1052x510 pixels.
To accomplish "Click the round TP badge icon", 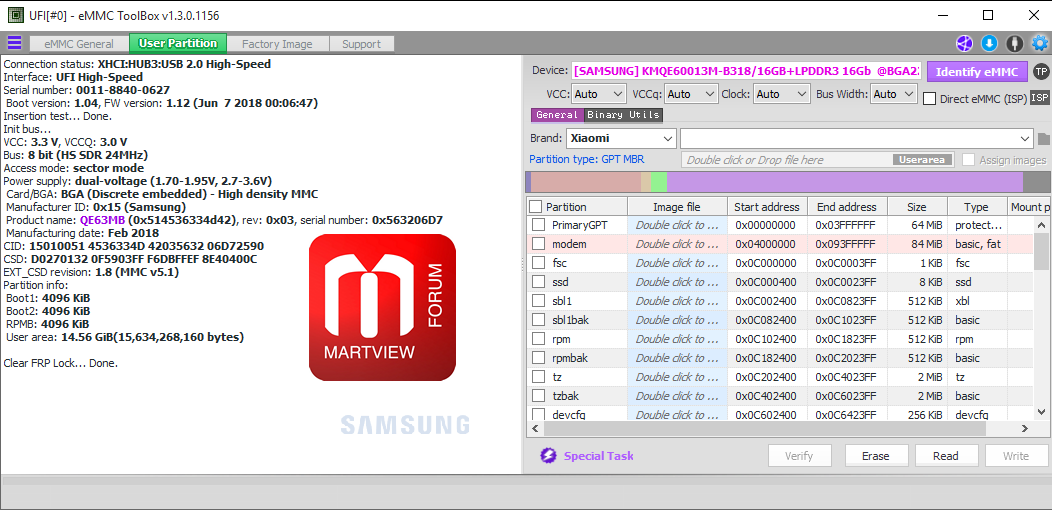I will click(x=1041, y=71).
